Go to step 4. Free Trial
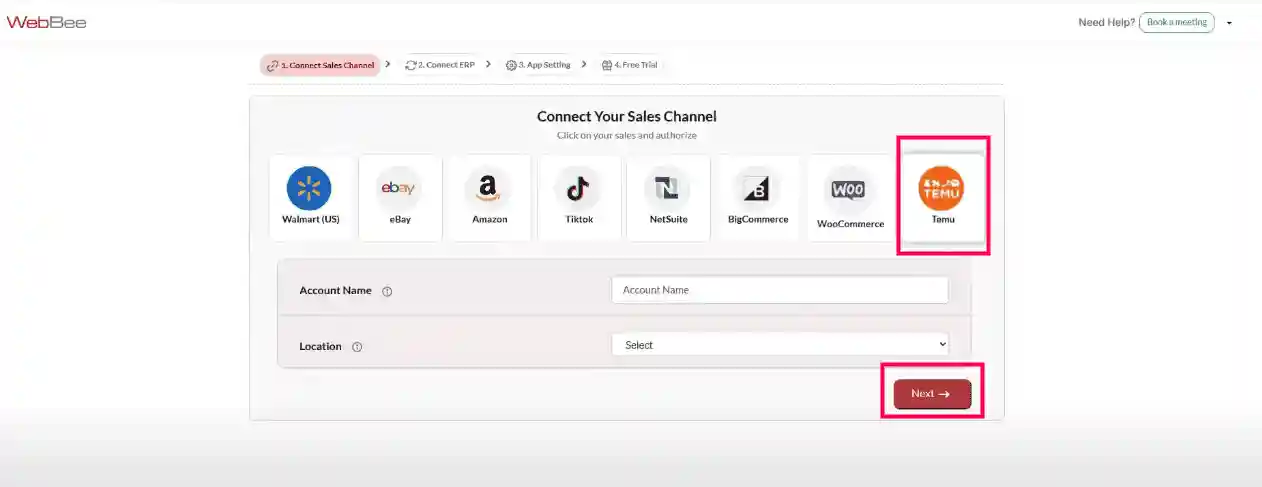The image size is (1262, 487). tap(631, 65)
